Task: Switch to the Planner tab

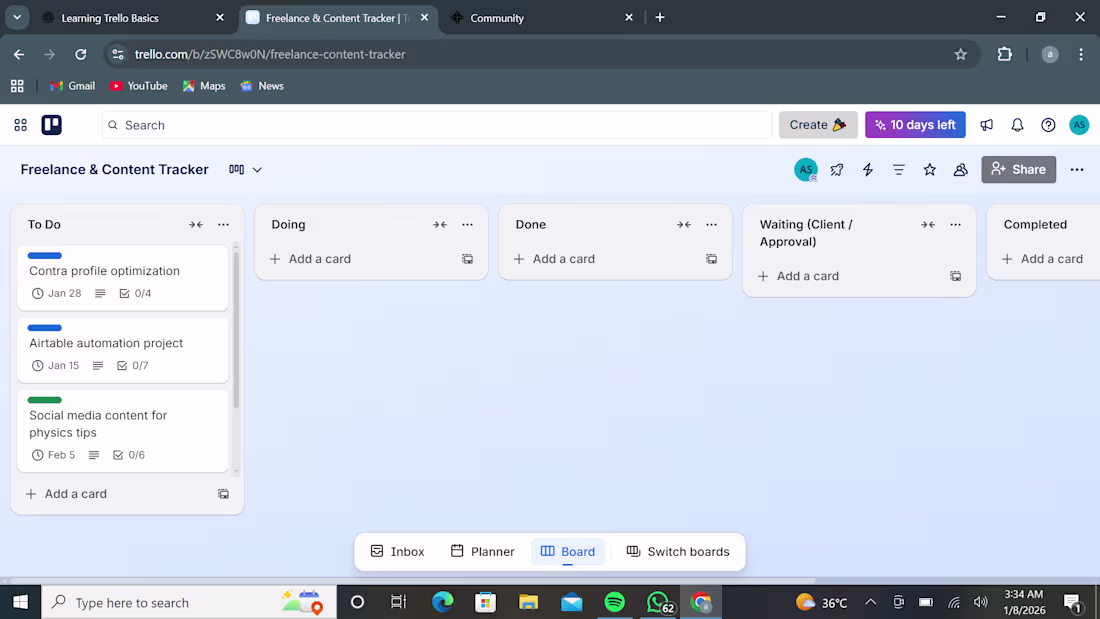Action: pyautogui.click(x=482, y=551)
